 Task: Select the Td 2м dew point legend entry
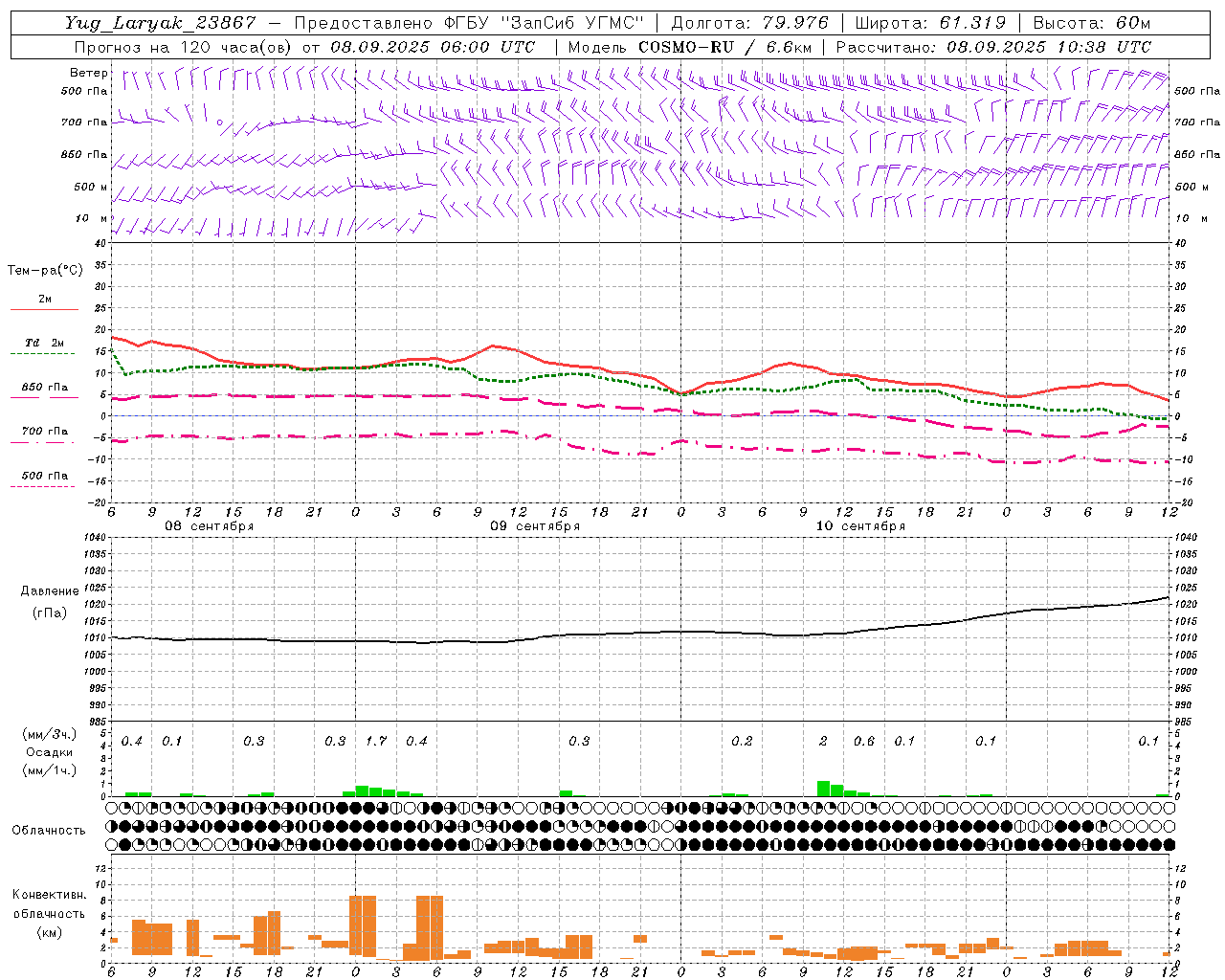[45, 343]
